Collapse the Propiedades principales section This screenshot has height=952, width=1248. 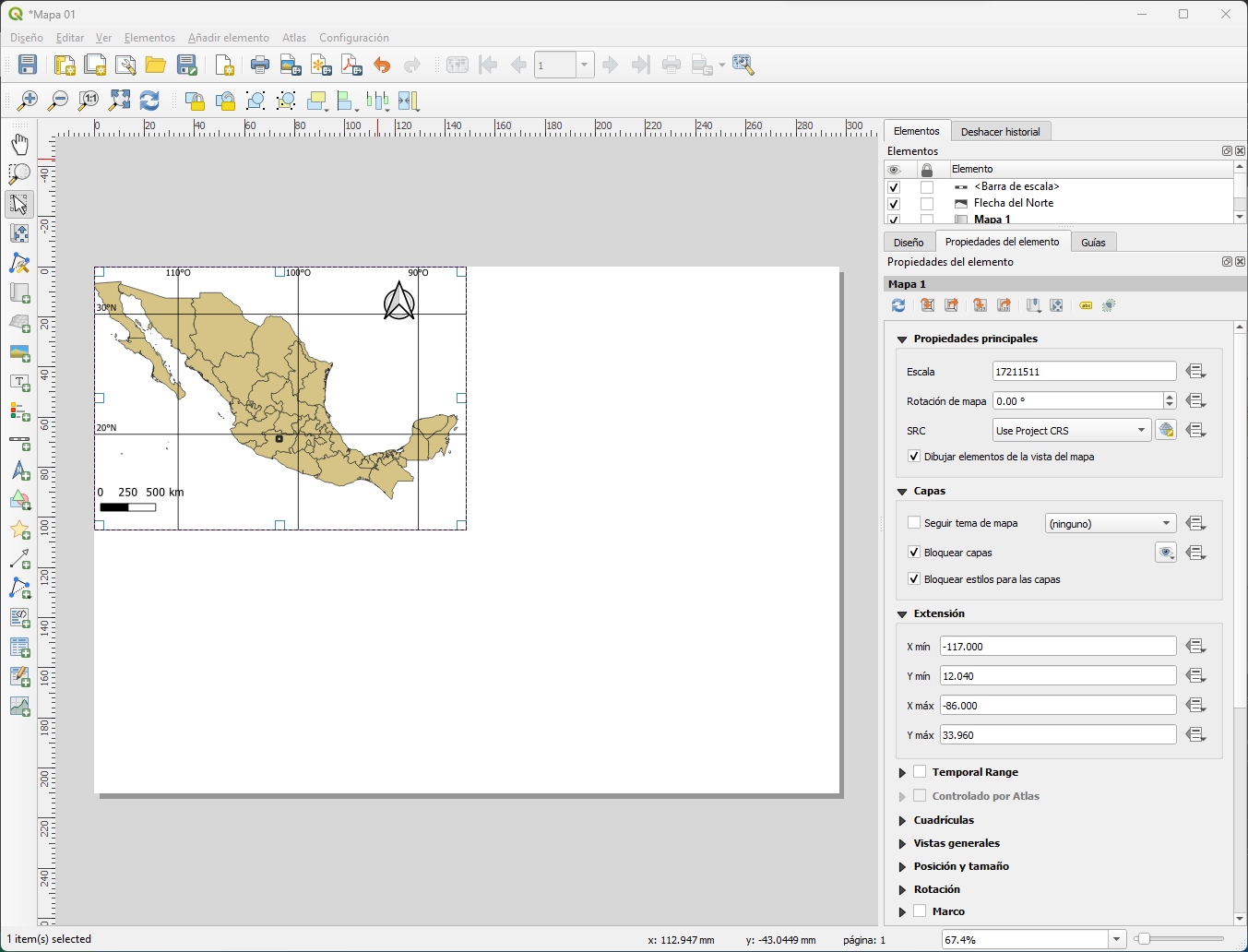tap(902, 339)
